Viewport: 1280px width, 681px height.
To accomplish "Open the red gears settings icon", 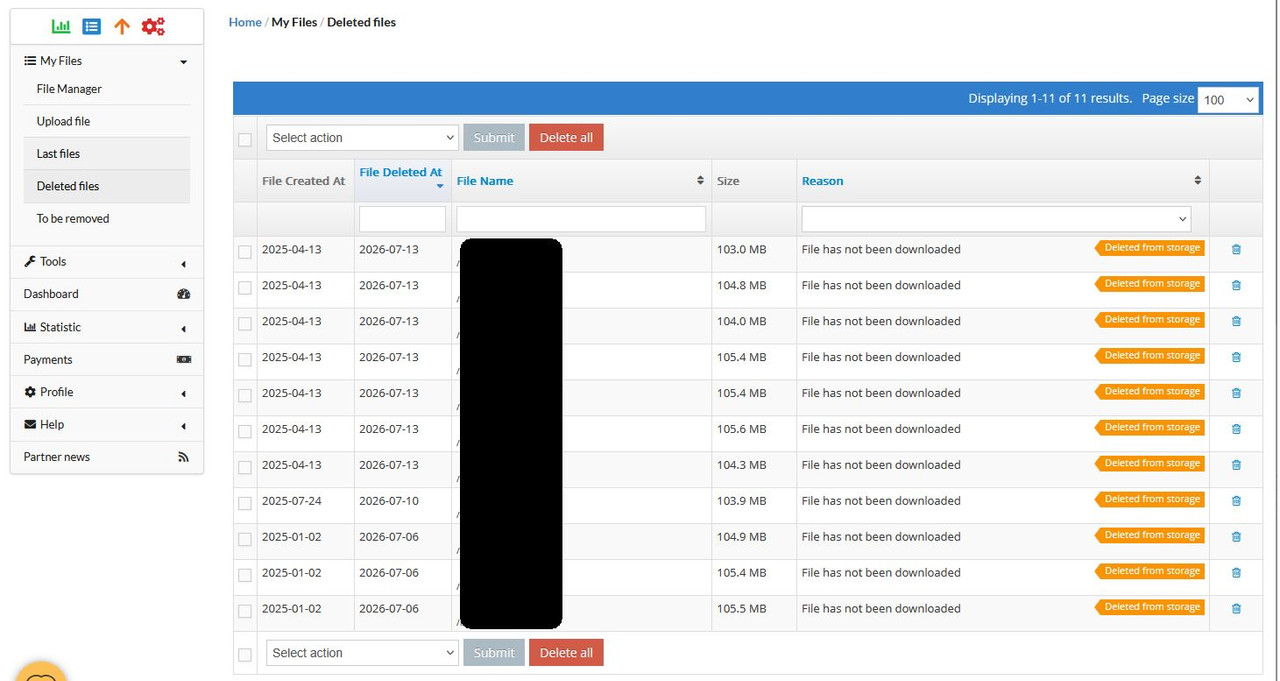I will click(153, 27).
